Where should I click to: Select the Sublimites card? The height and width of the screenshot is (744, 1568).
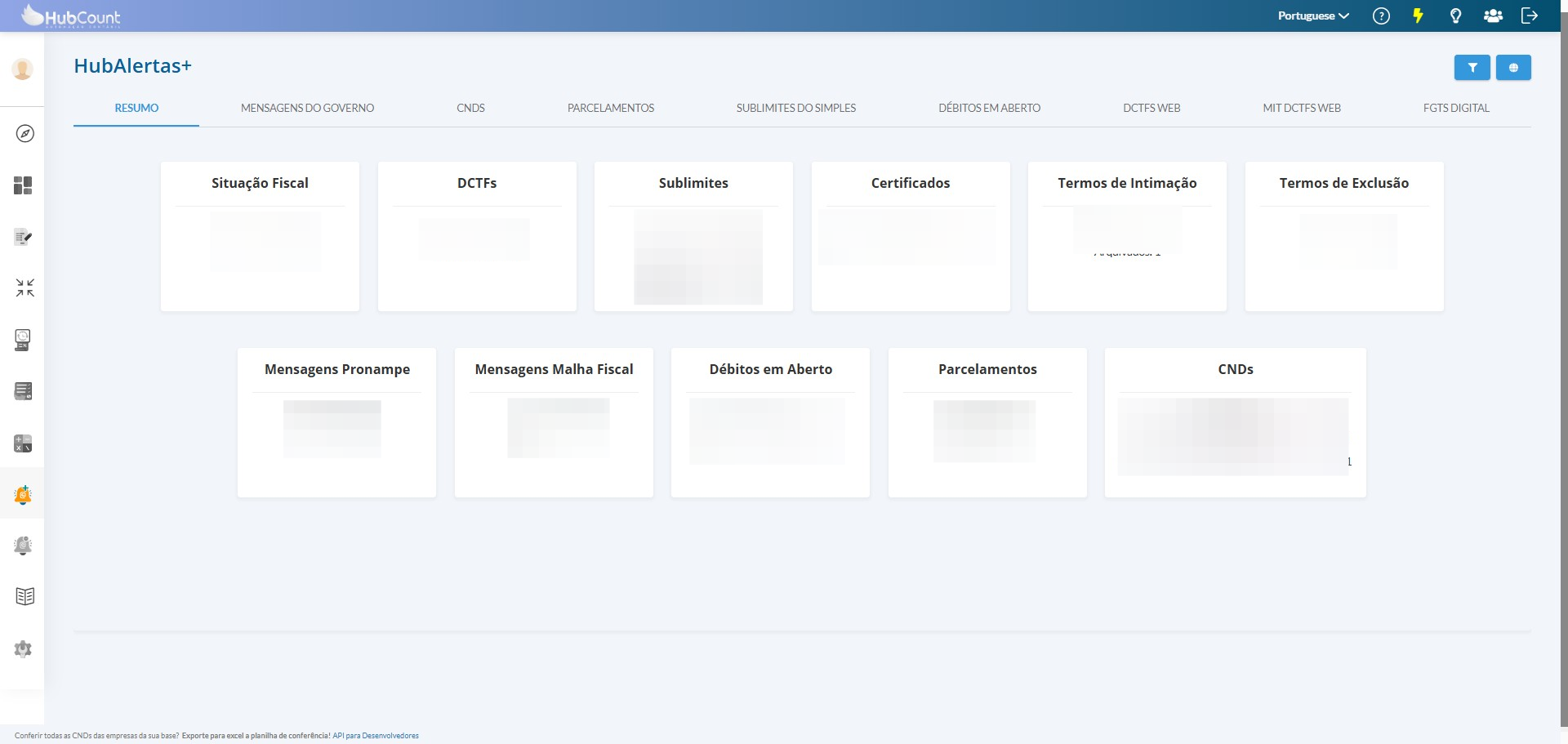click(693, 236)
